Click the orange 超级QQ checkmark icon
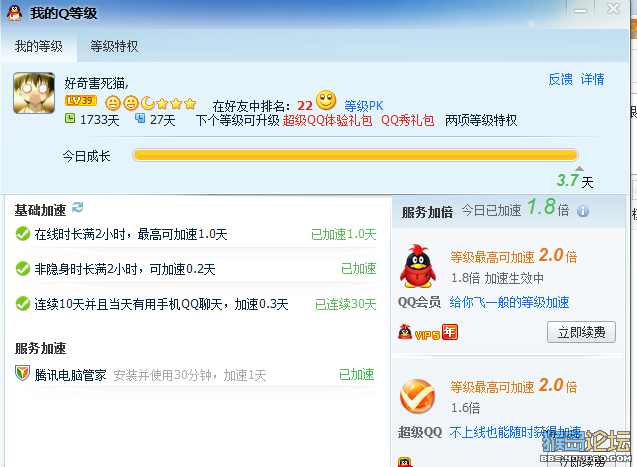637x467 pixels. point(417,396)
